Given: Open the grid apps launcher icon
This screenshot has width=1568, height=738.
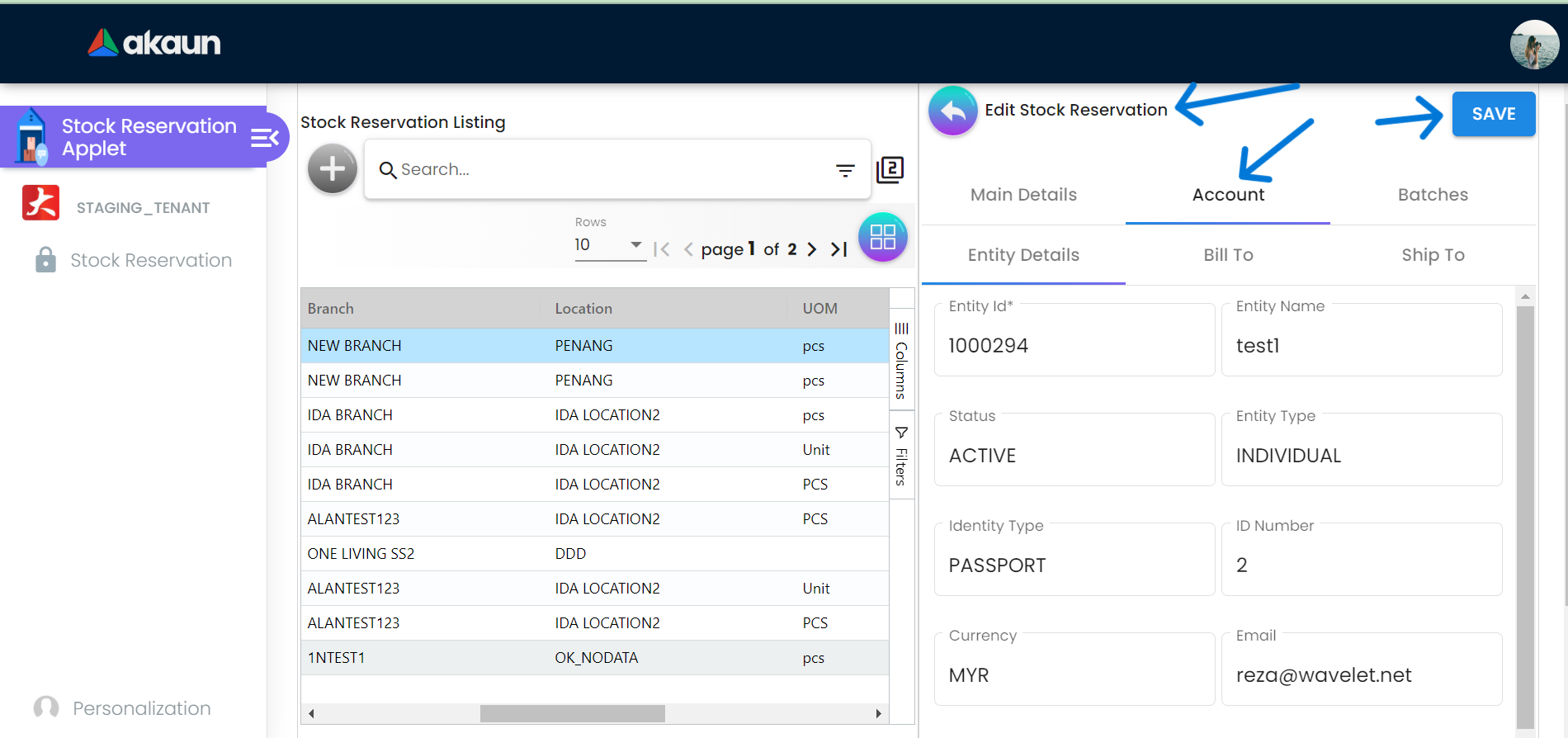Looking at the screenshot, I should click(882, 237).
